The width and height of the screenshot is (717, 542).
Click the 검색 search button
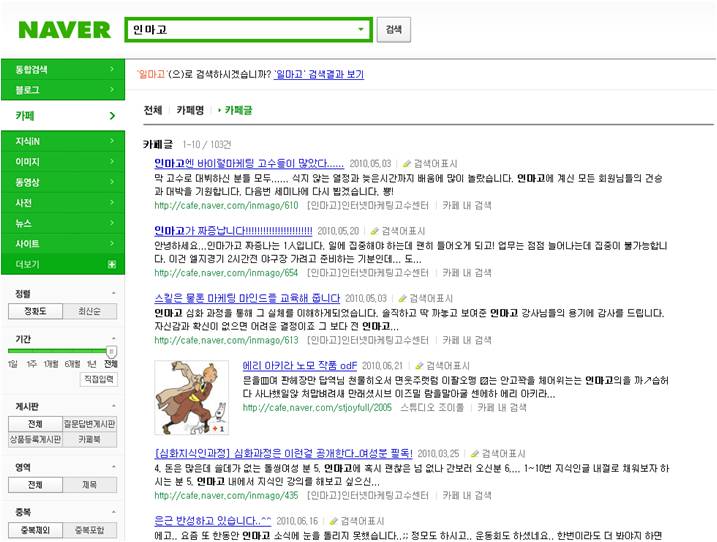pos(394,30)
